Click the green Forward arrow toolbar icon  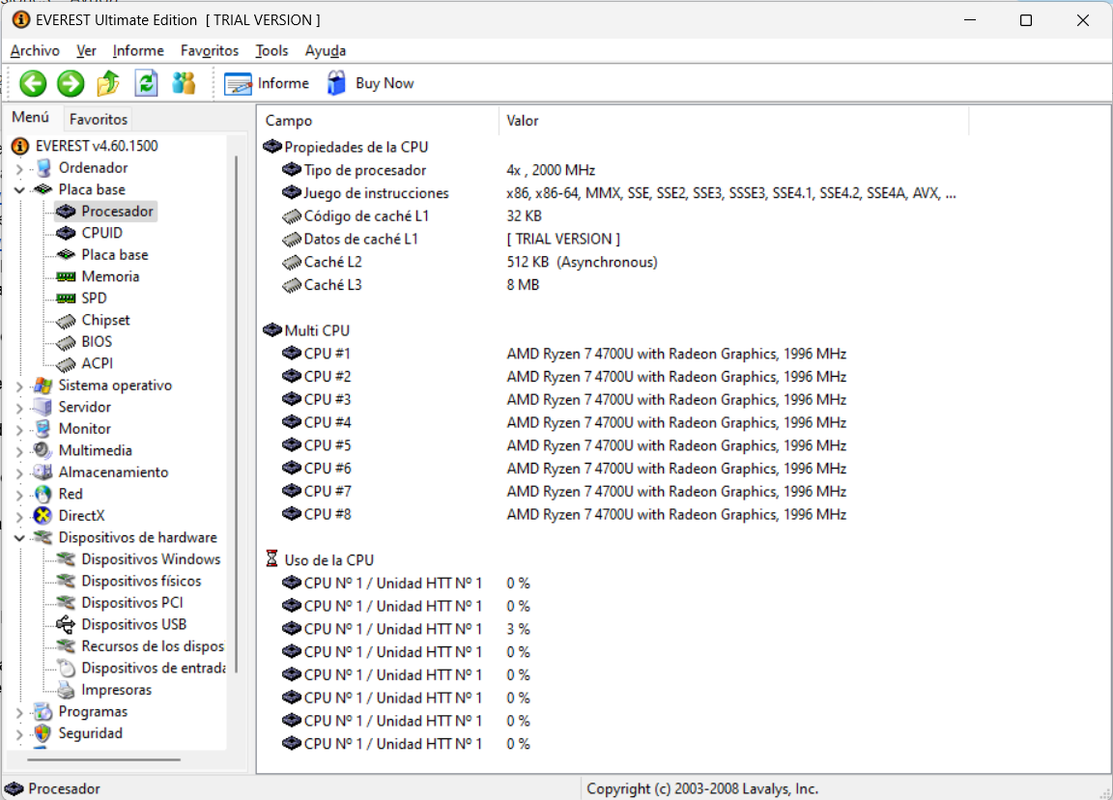(70, 84)
